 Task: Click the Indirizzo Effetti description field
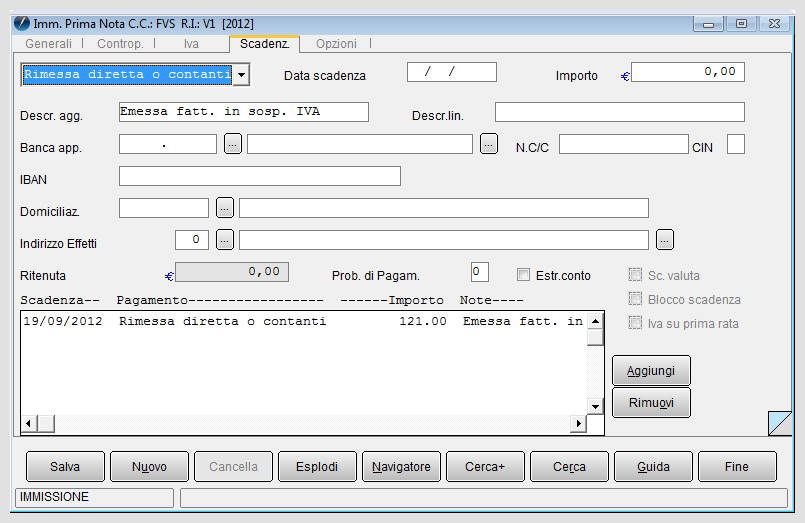click(444, 240)
